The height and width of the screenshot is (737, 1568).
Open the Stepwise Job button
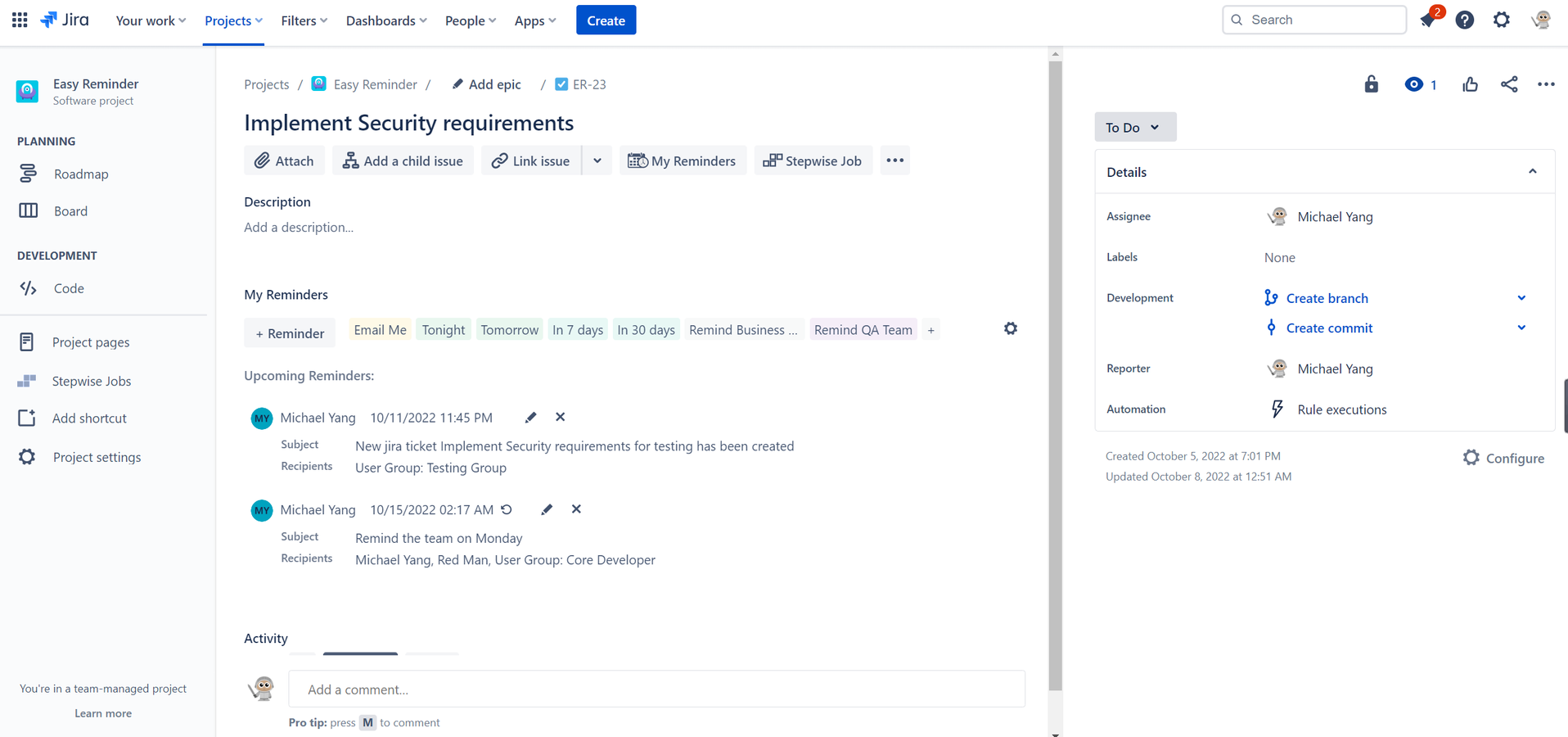click(x=813, y=161)
